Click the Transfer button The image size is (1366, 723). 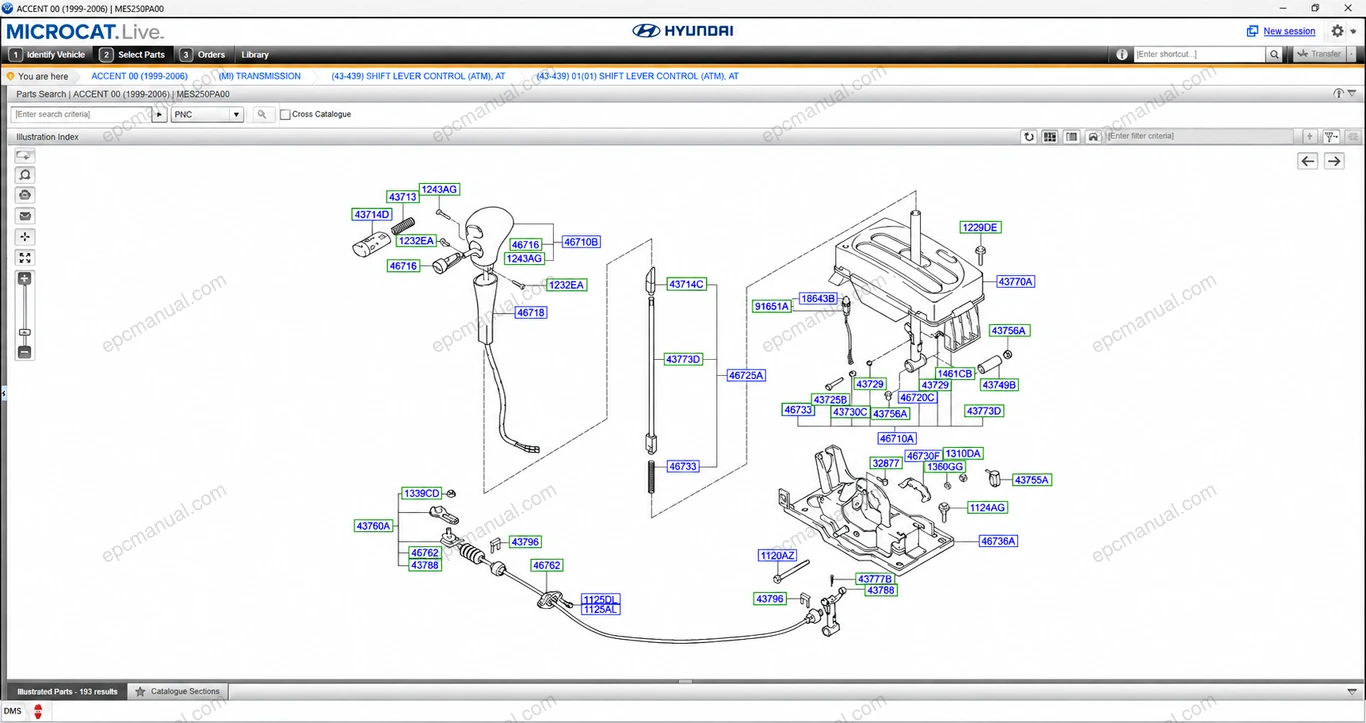1319,55
